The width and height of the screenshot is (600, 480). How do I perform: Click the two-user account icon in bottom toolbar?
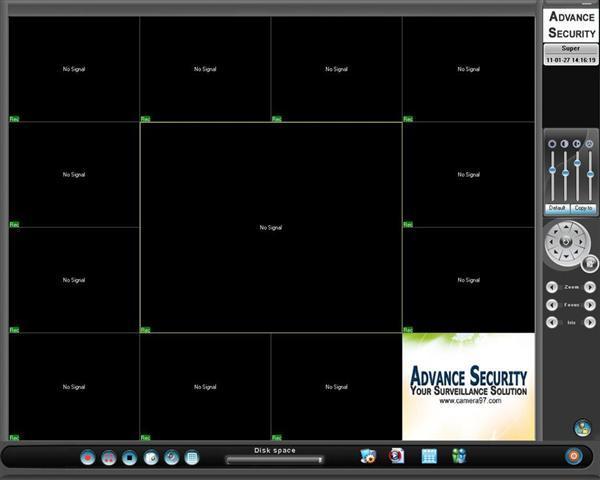(x=459, y=456)
